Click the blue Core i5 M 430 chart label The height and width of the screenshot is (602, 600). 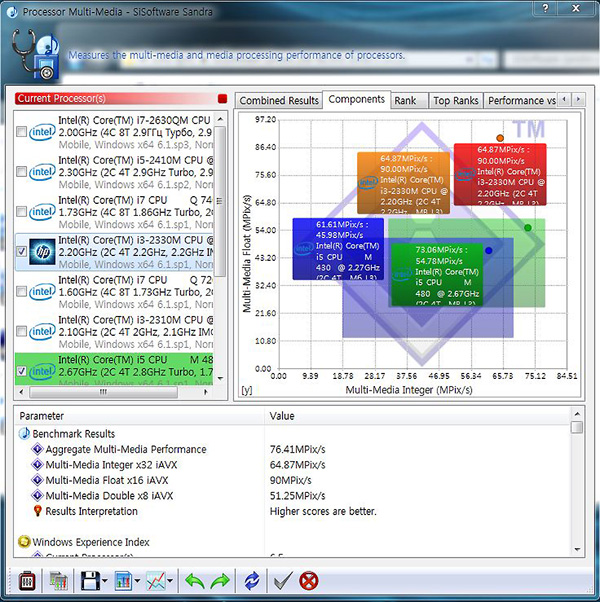pos(338,249)
